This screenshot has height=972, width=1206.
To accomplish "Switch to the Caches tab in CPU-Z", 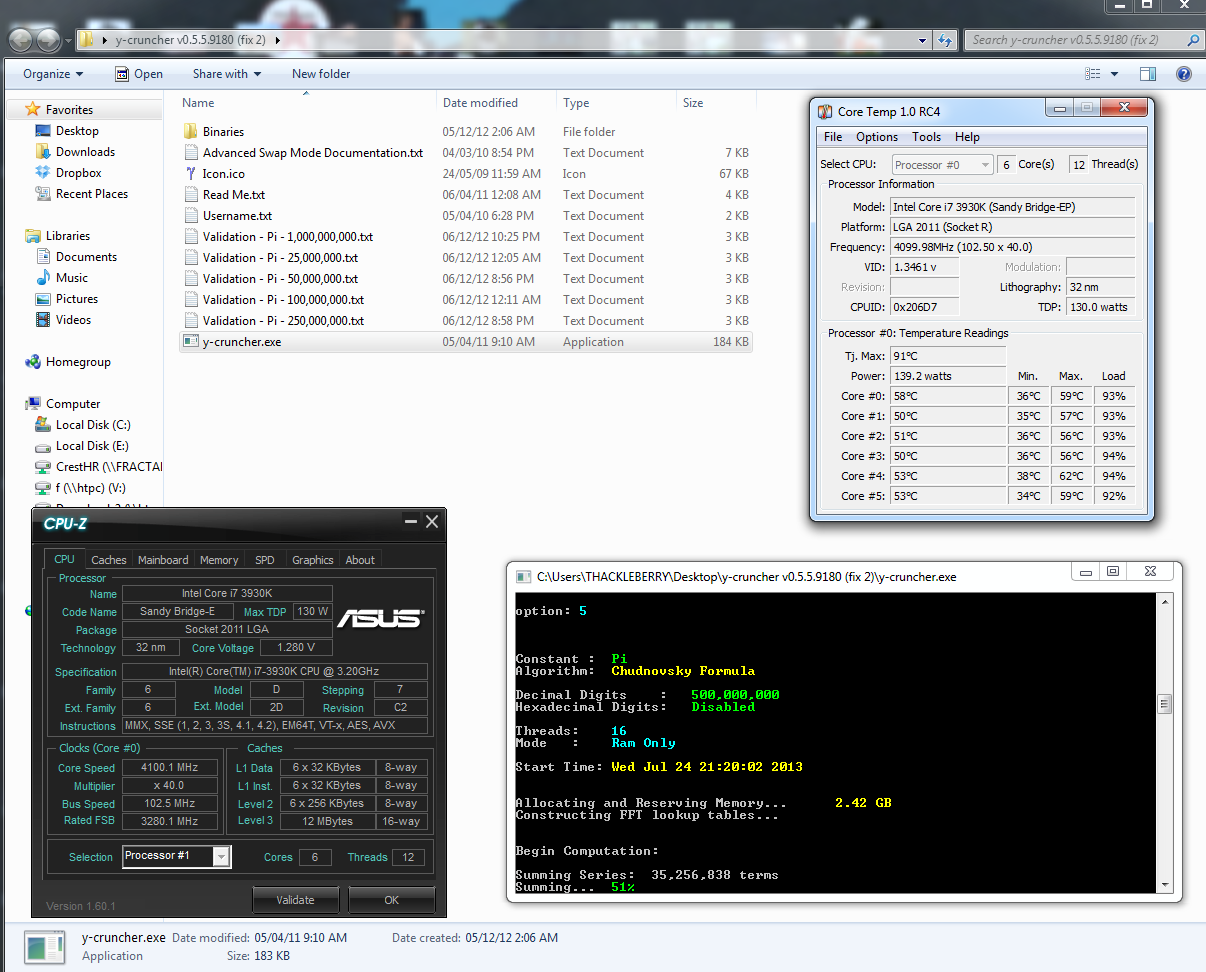I will [109, 560].
